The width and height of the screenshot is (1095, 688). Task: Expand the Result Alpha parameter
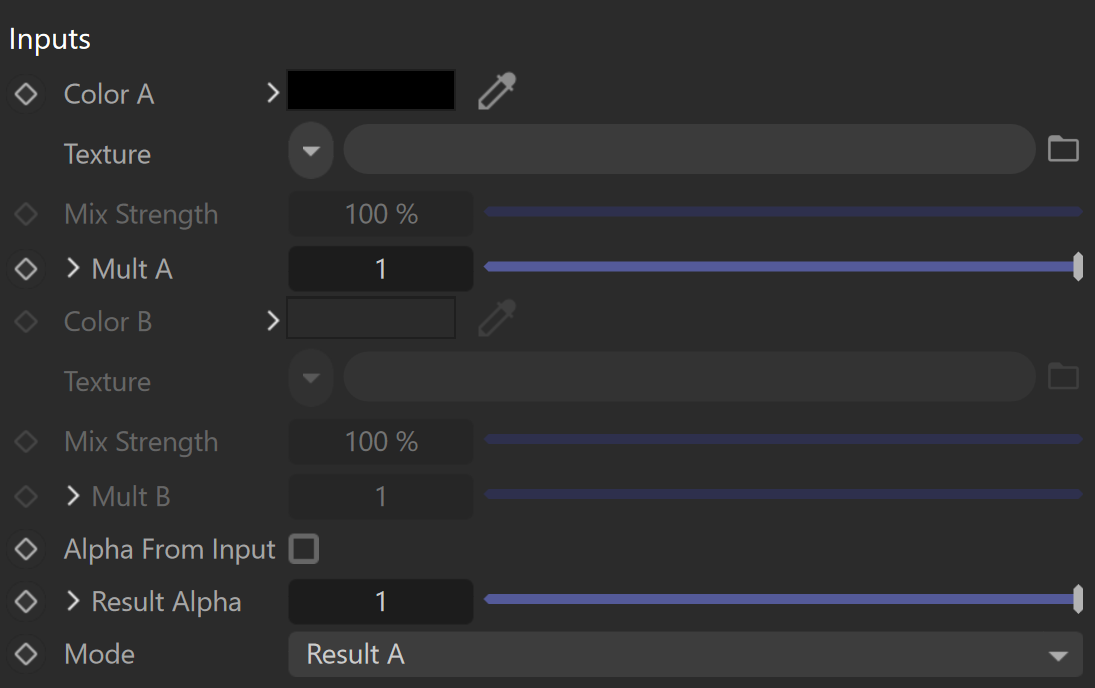coord(73,601)
